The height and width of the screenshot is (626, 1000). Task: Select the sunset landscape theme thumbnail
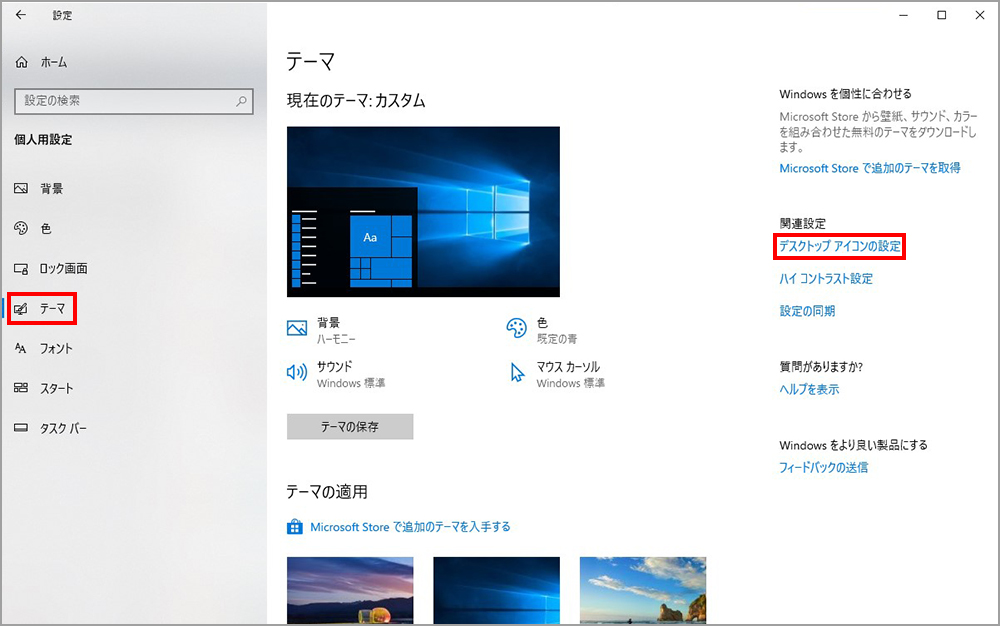(x=350, y=590)
